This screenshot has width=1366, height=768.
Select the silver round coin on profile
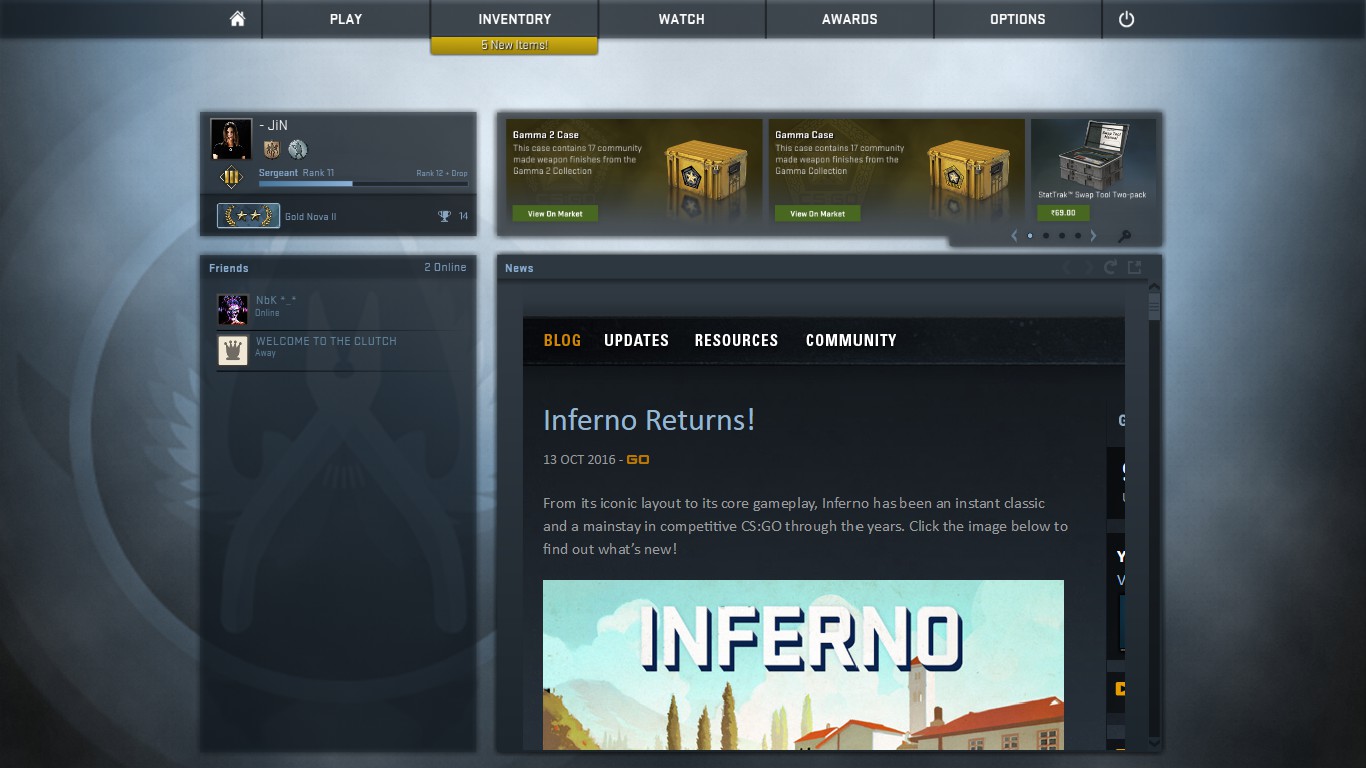(x=297, y=150)
